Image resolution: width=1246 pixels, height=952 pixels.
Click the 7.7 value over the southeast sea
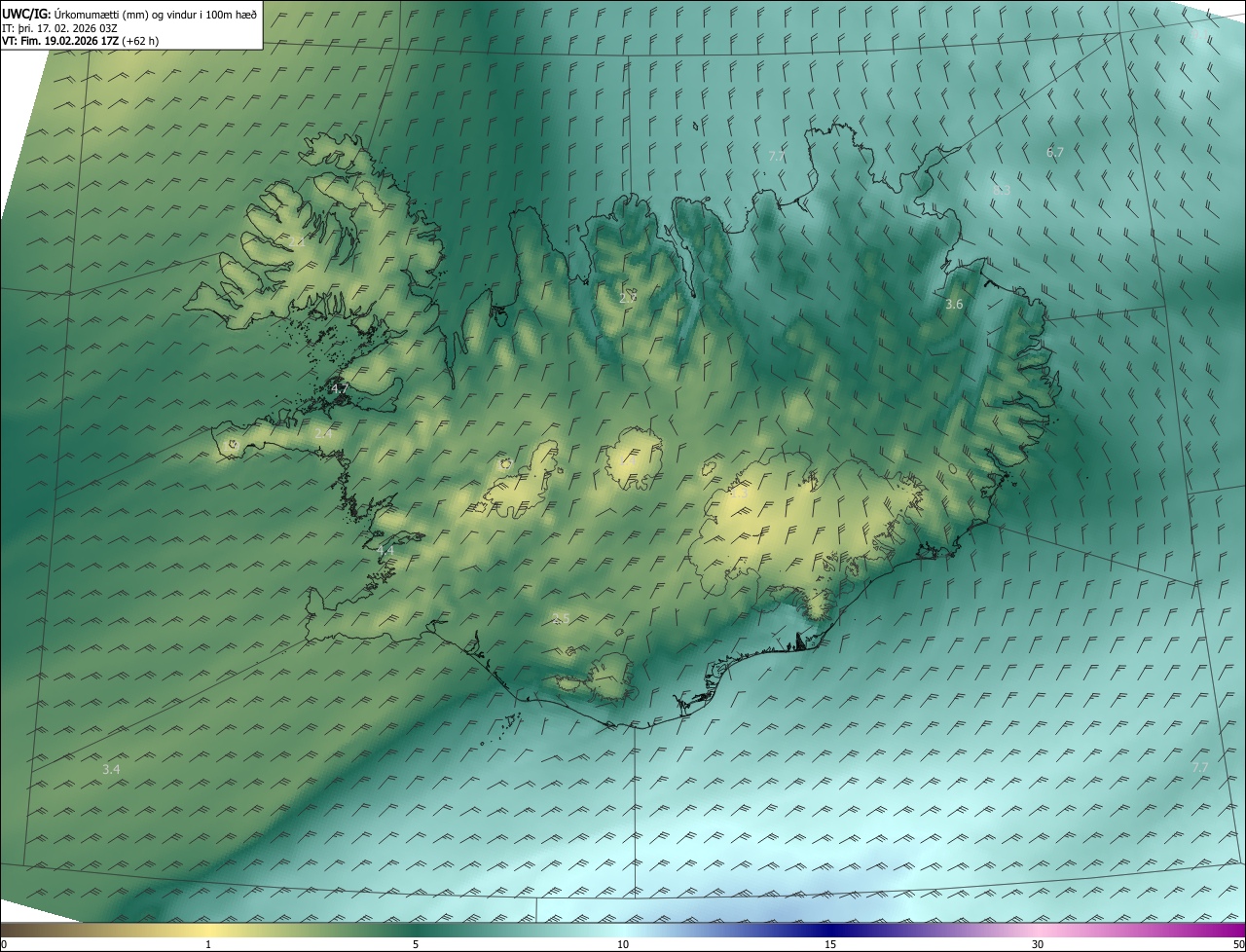click(1199, 767)
